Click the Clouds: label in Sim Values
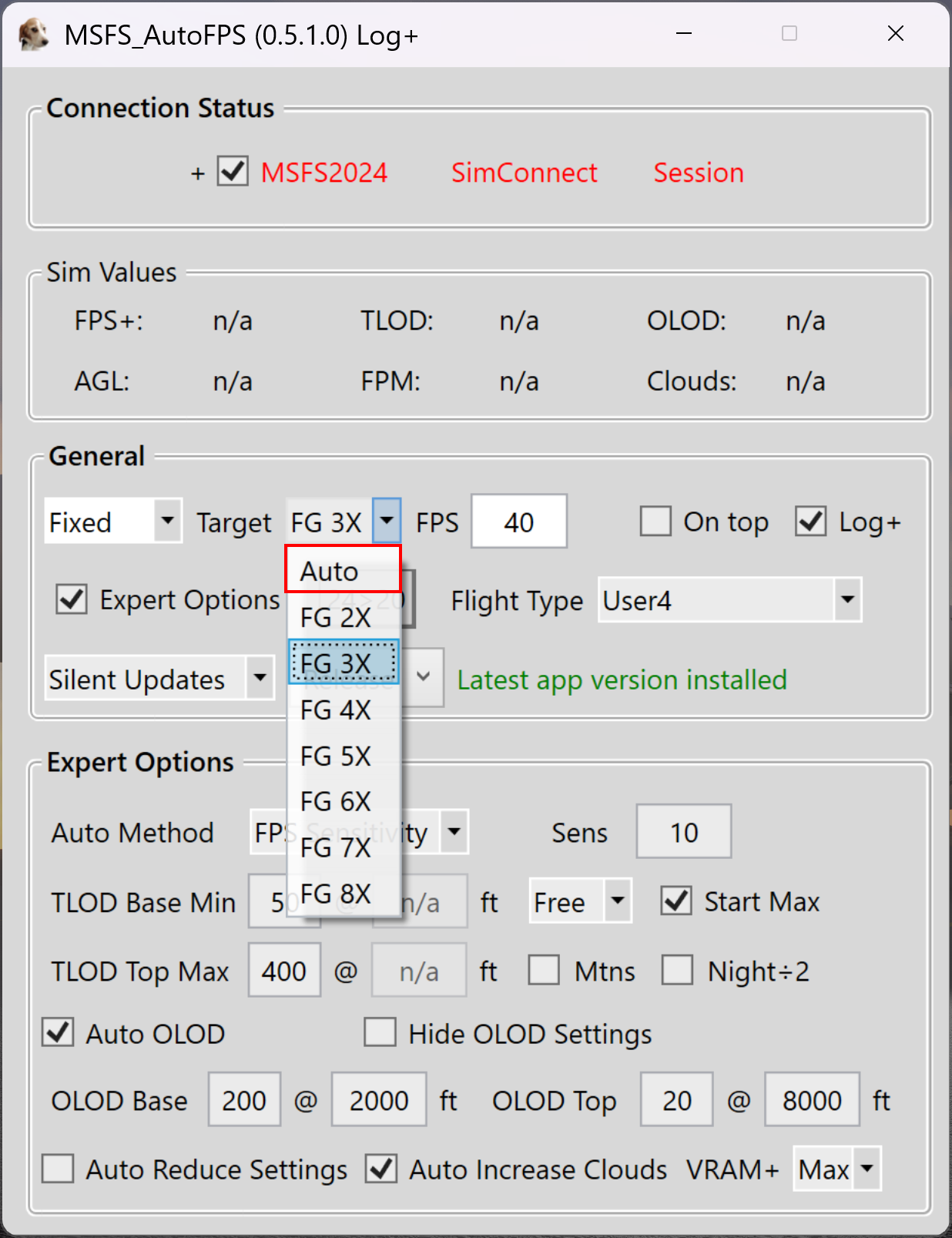Viewport: 952px width, 1238px height. click(x=692, y=381)
